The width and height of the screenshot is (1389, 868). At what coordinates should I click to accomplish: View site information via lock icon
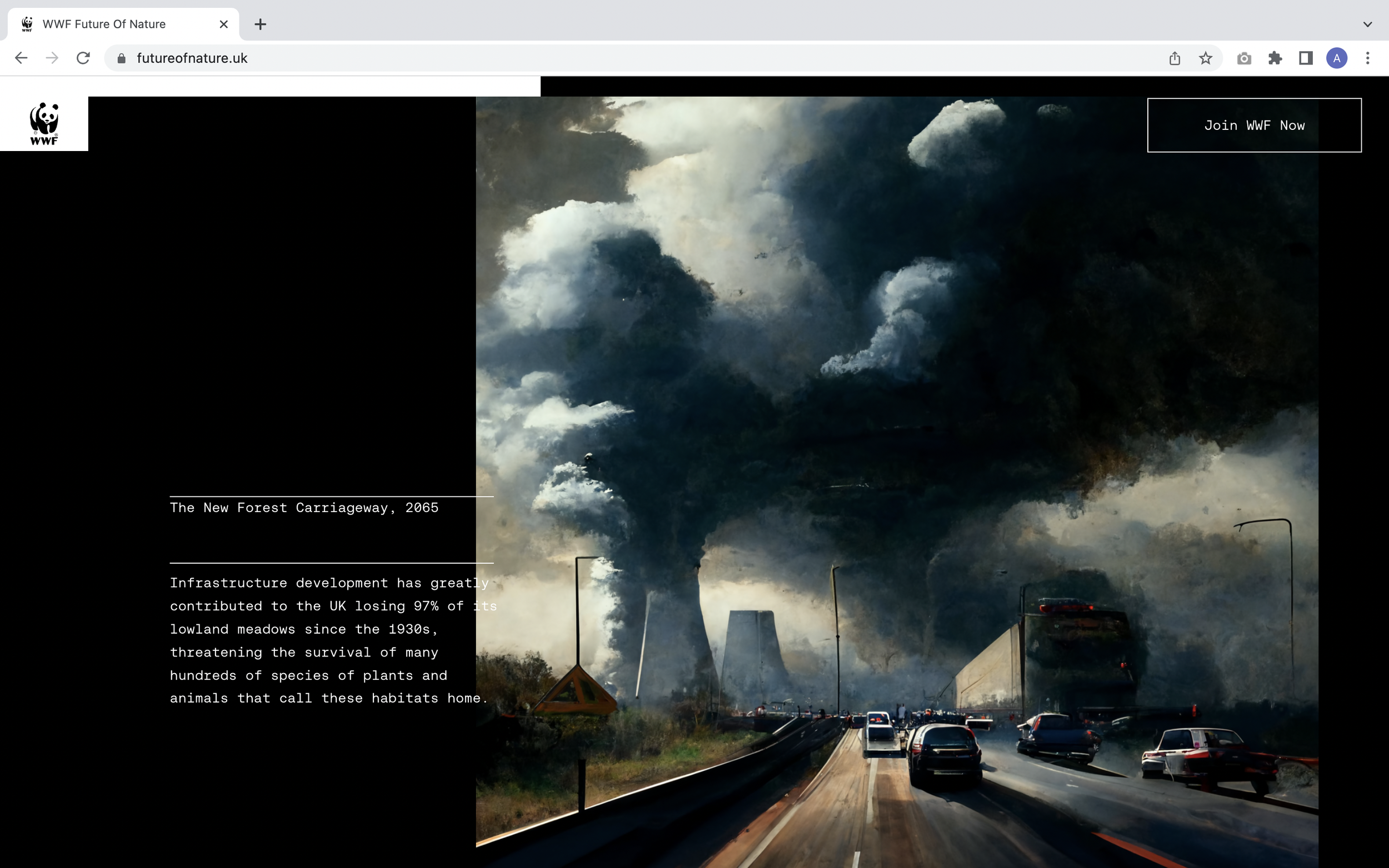[x=121, y=58]
